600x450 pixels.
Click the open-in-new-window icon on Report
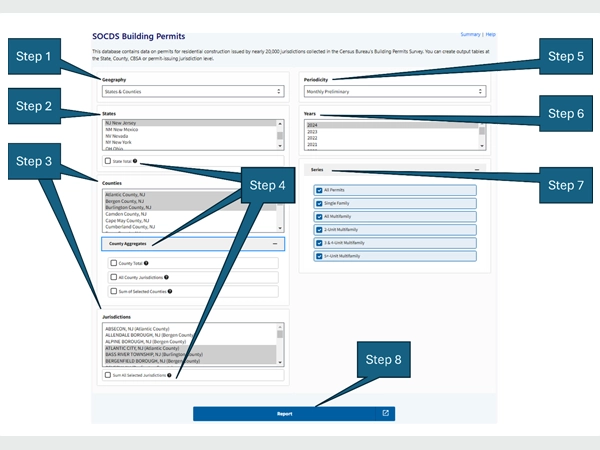[x=386, y=413]
